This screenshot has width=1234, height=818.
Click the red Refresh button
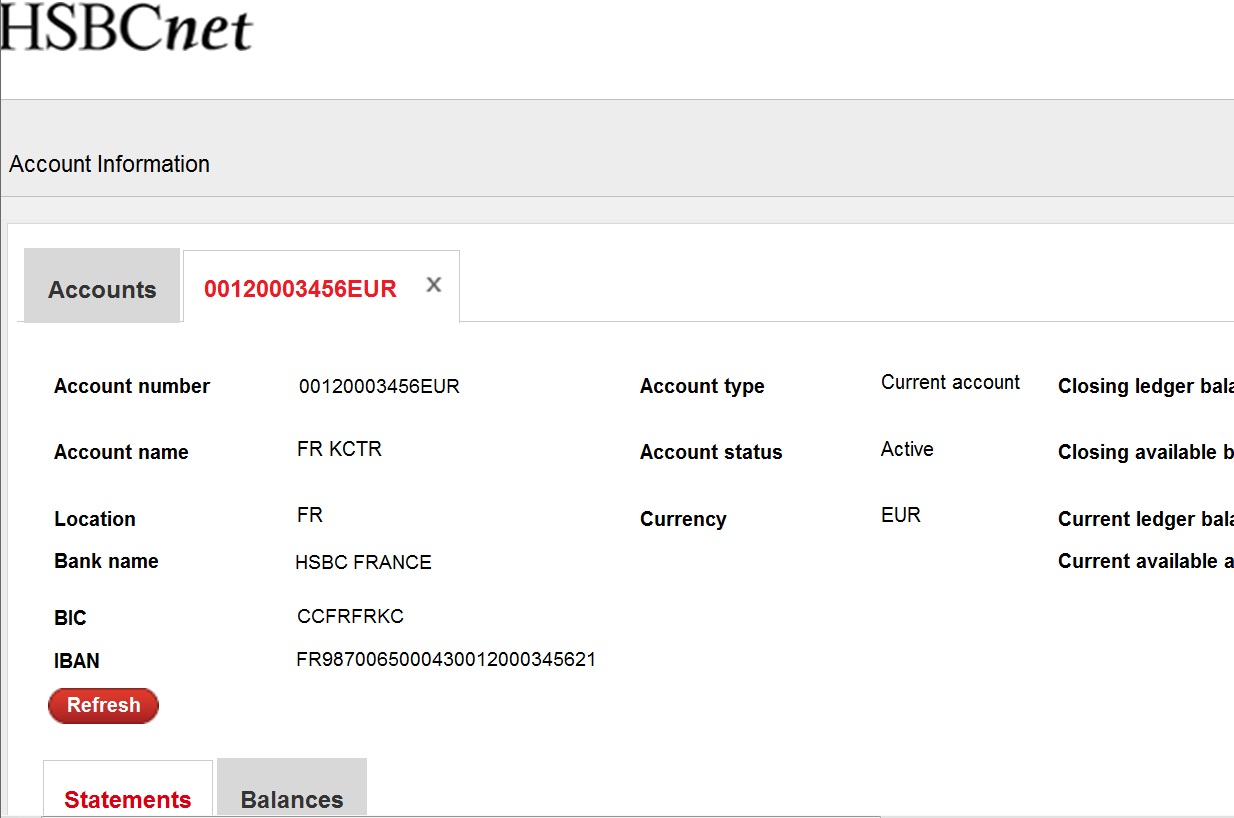[x=103, y=705]
